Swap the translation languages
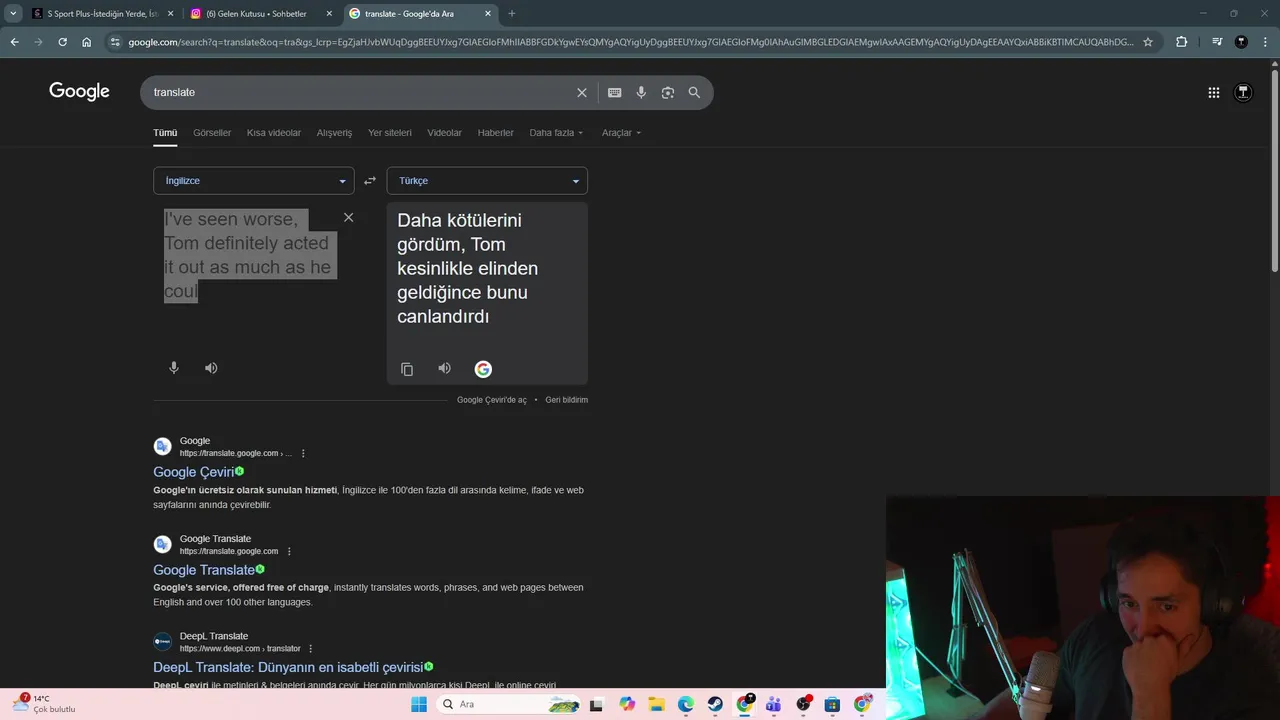The height and width of the screenshot is (720, 1280). [x=370, y=181]
